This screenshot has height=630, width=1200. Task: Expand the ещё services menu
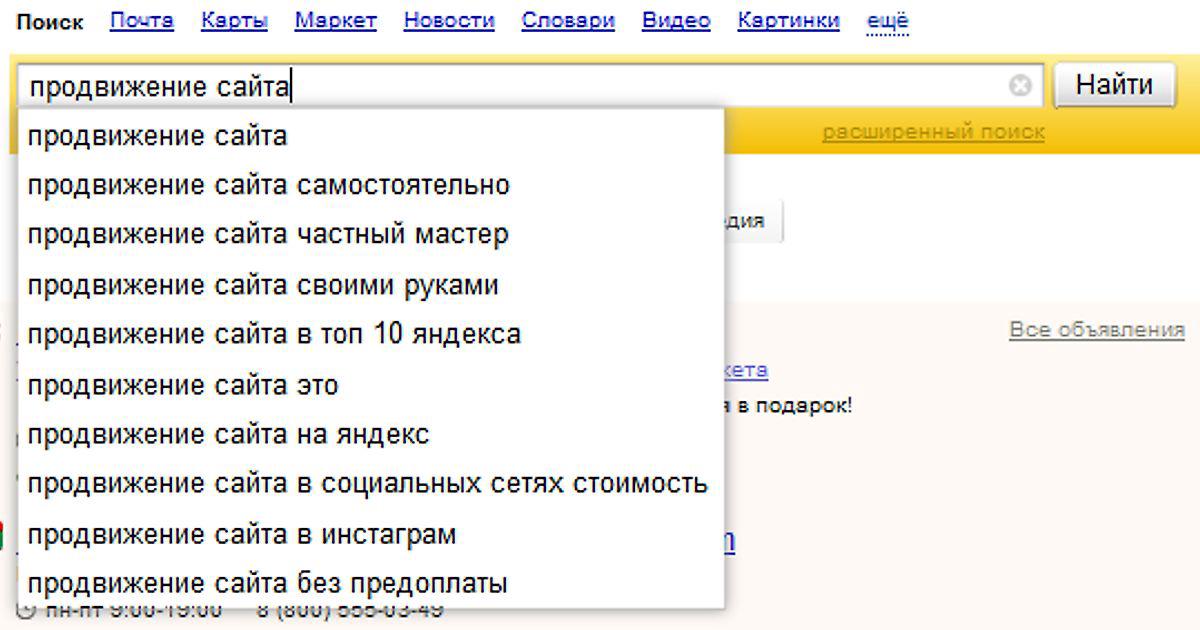coord(888,21)
